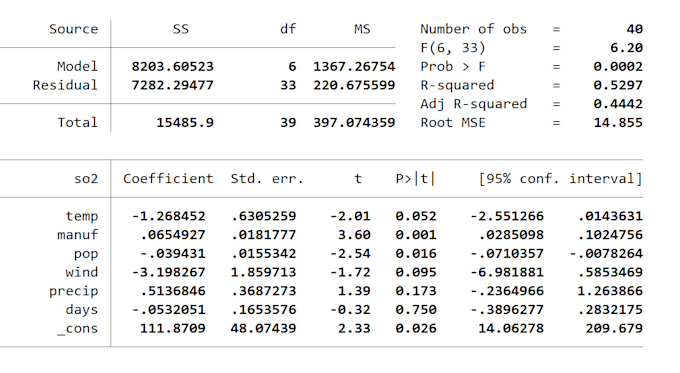
Task: Click pop p-value 0.016
Action: (x=416, y=253)
